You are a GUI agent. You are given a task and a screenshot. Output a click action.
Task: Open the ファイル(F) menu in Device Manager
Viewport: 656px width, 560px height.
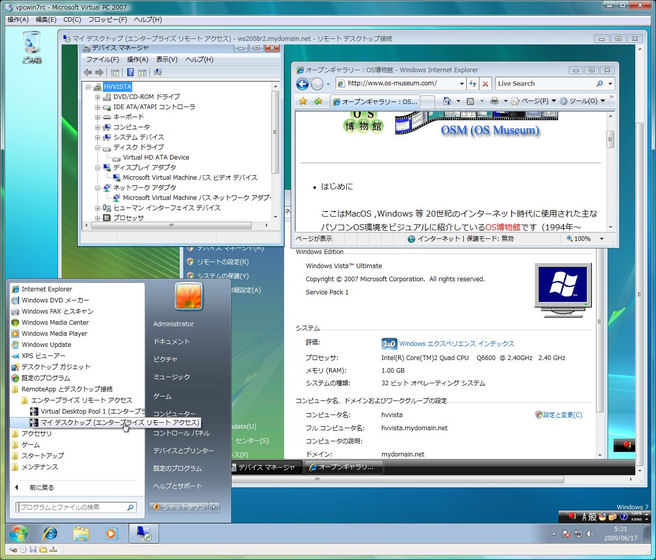coord(102,60)
